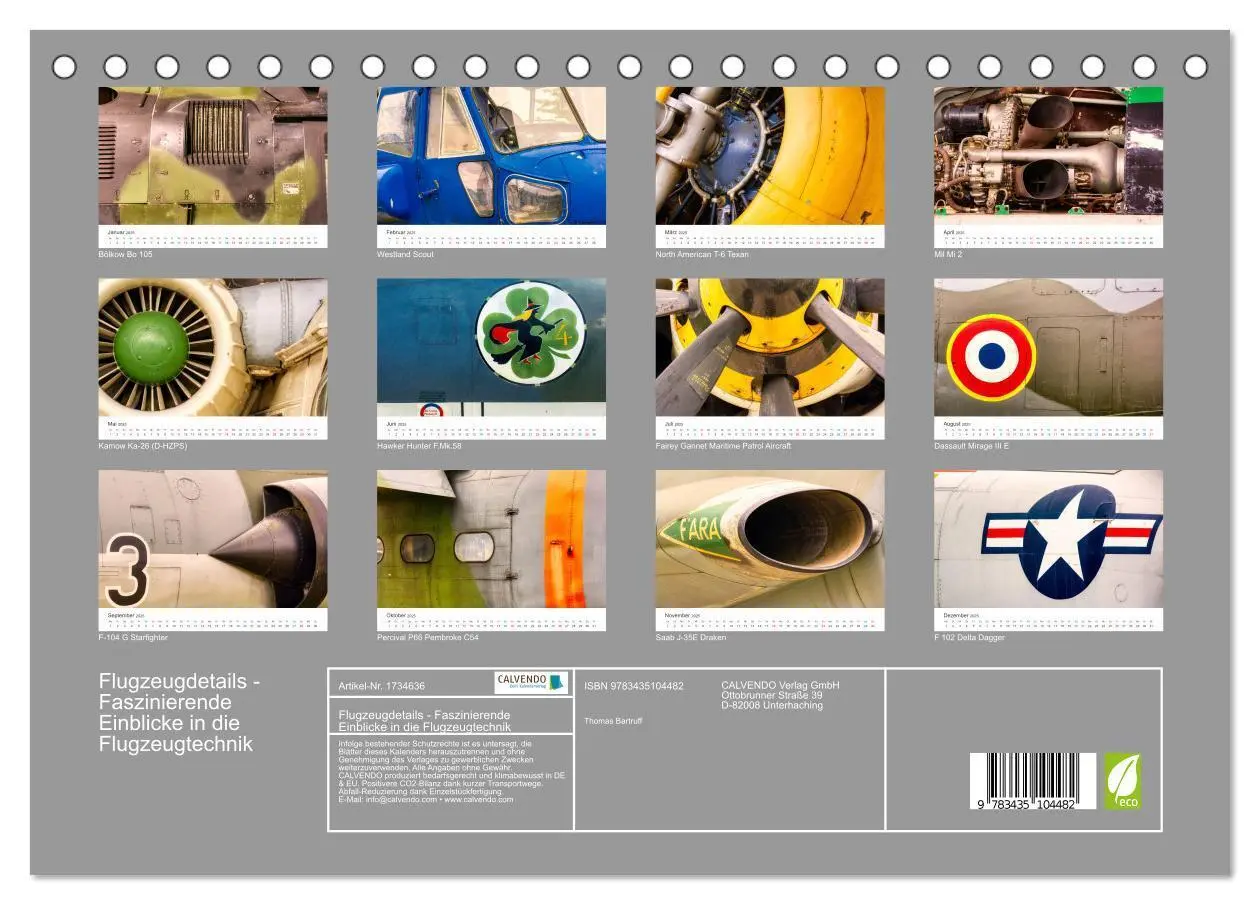Click the green eco leaf badge
This screenshot has height=905, width=1260.
(1122, 781)
